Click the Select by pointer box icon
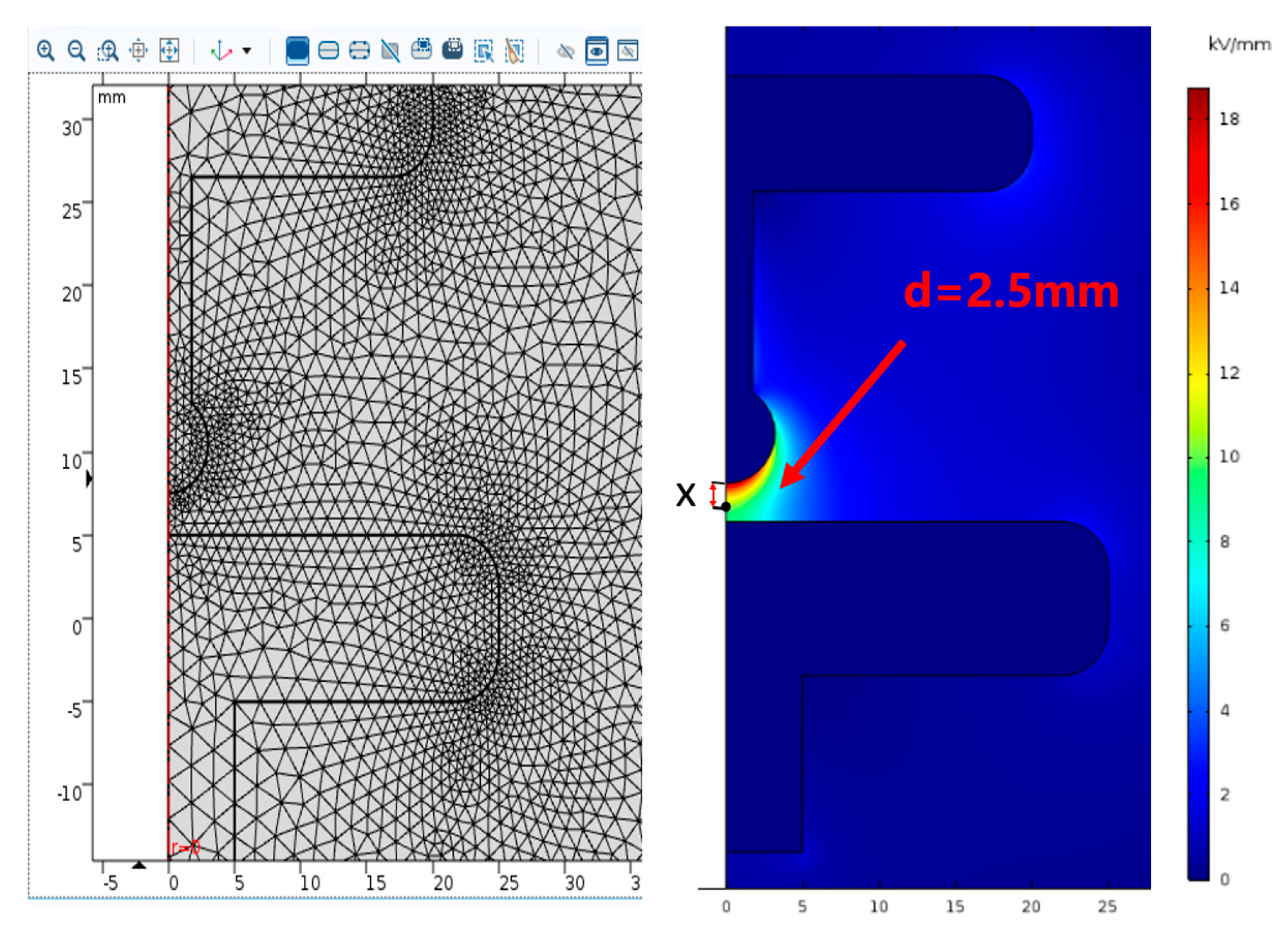 pyautogui.click(x=483, y=50)
